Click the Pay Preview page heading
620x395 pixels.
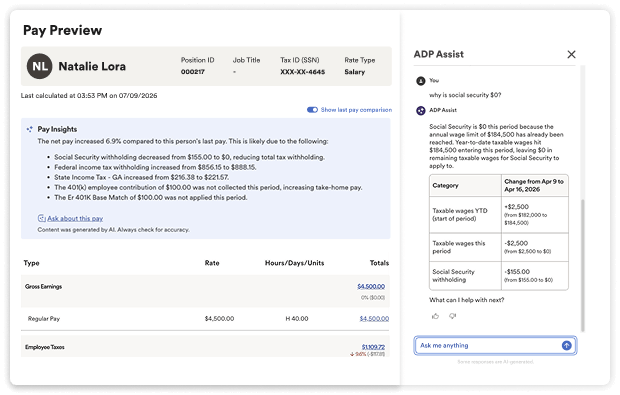tap(62, 30)
